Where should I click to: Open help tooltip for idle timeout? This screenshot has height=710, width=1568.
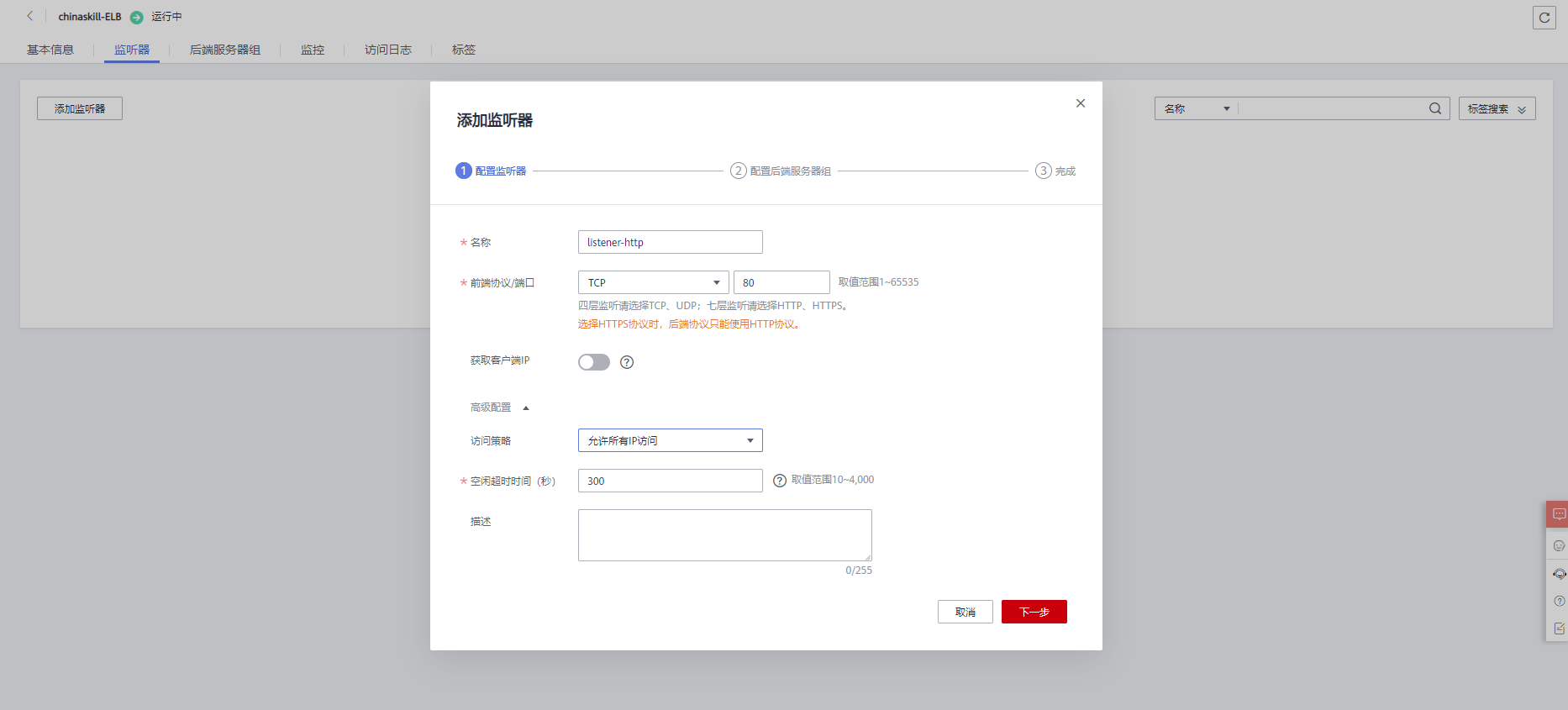780,481
